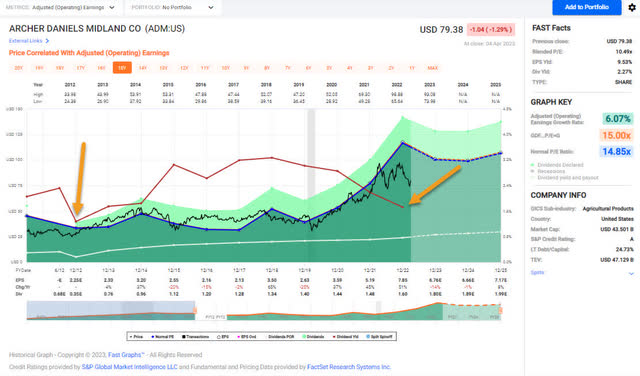Toggle the EPS triangle legend icon
The width and height of the screenshot is (640, 376).
tap(219, 337)
